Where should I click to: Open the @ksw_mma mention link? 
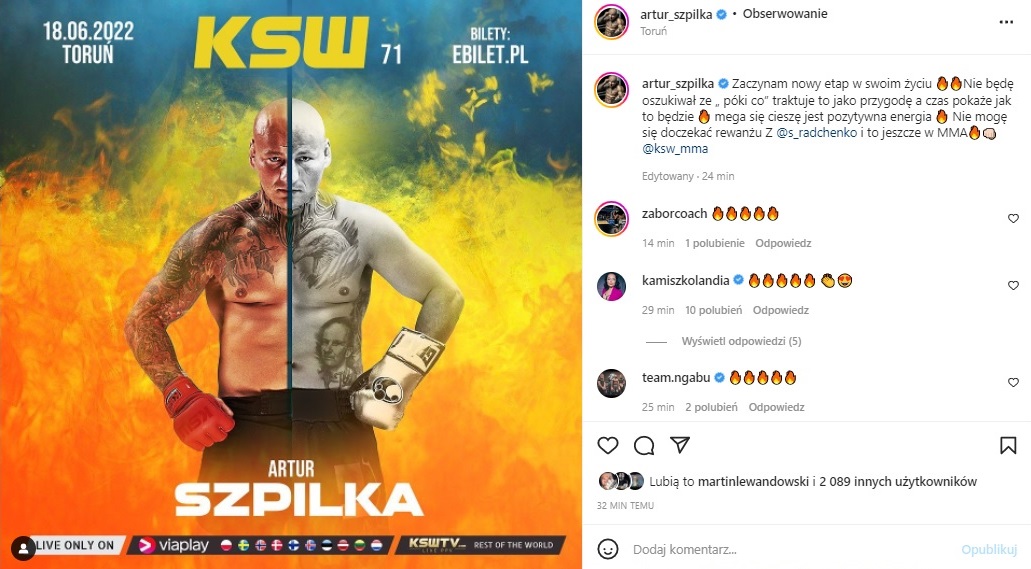[675, 149]
